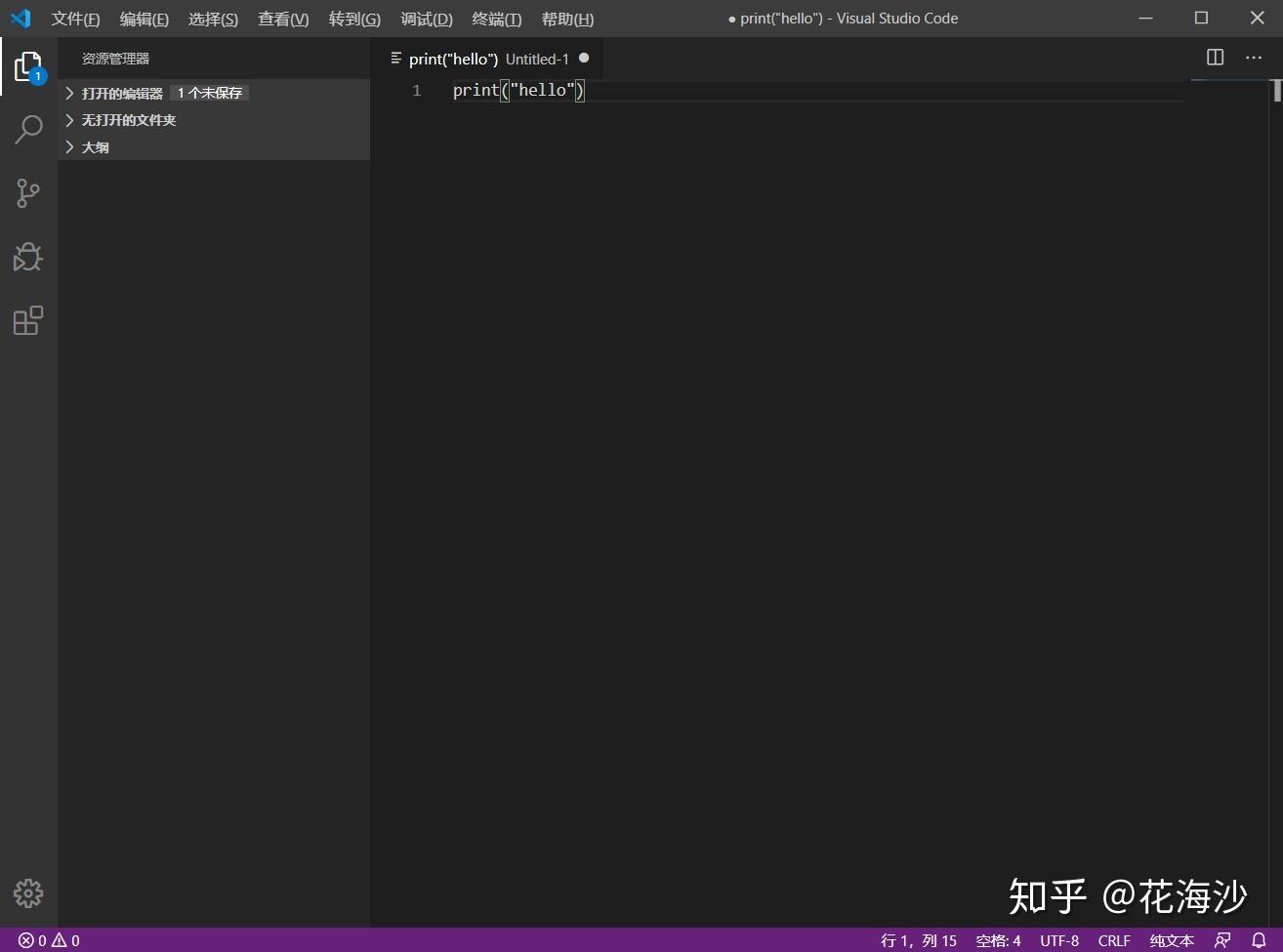This screenshot has width=1283, height=952.
Task: Click 纯文本 to change the language mode
Action: click(1171, 939)
